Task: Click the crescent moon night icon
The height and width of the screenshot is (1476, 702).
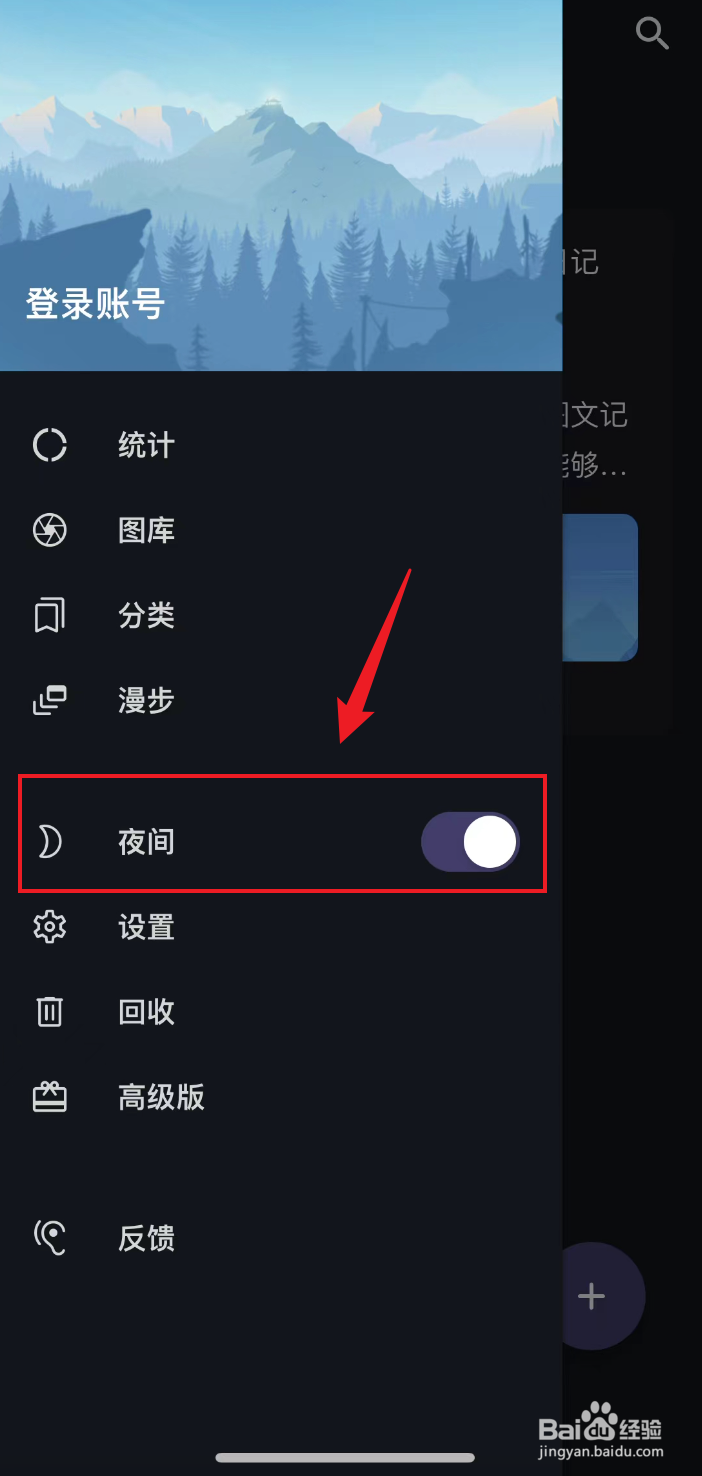Action: pyautogui.click(x=49, y=842)
